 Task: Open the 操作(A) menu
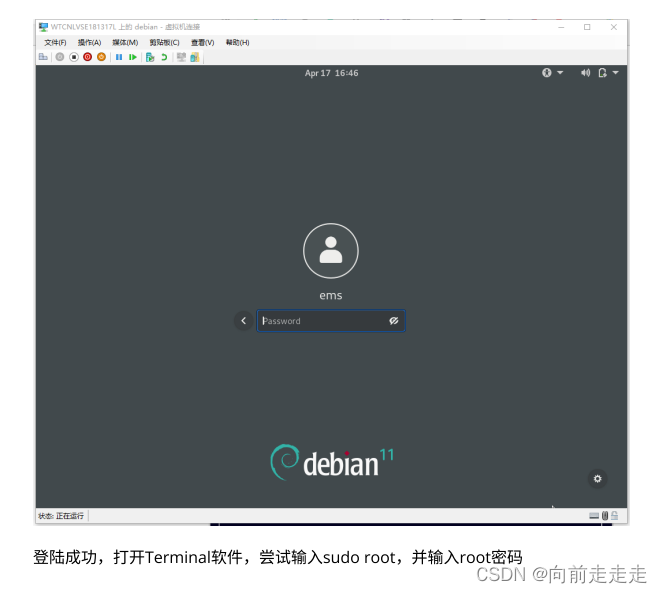pyautogui.click(x=90, y=43)
